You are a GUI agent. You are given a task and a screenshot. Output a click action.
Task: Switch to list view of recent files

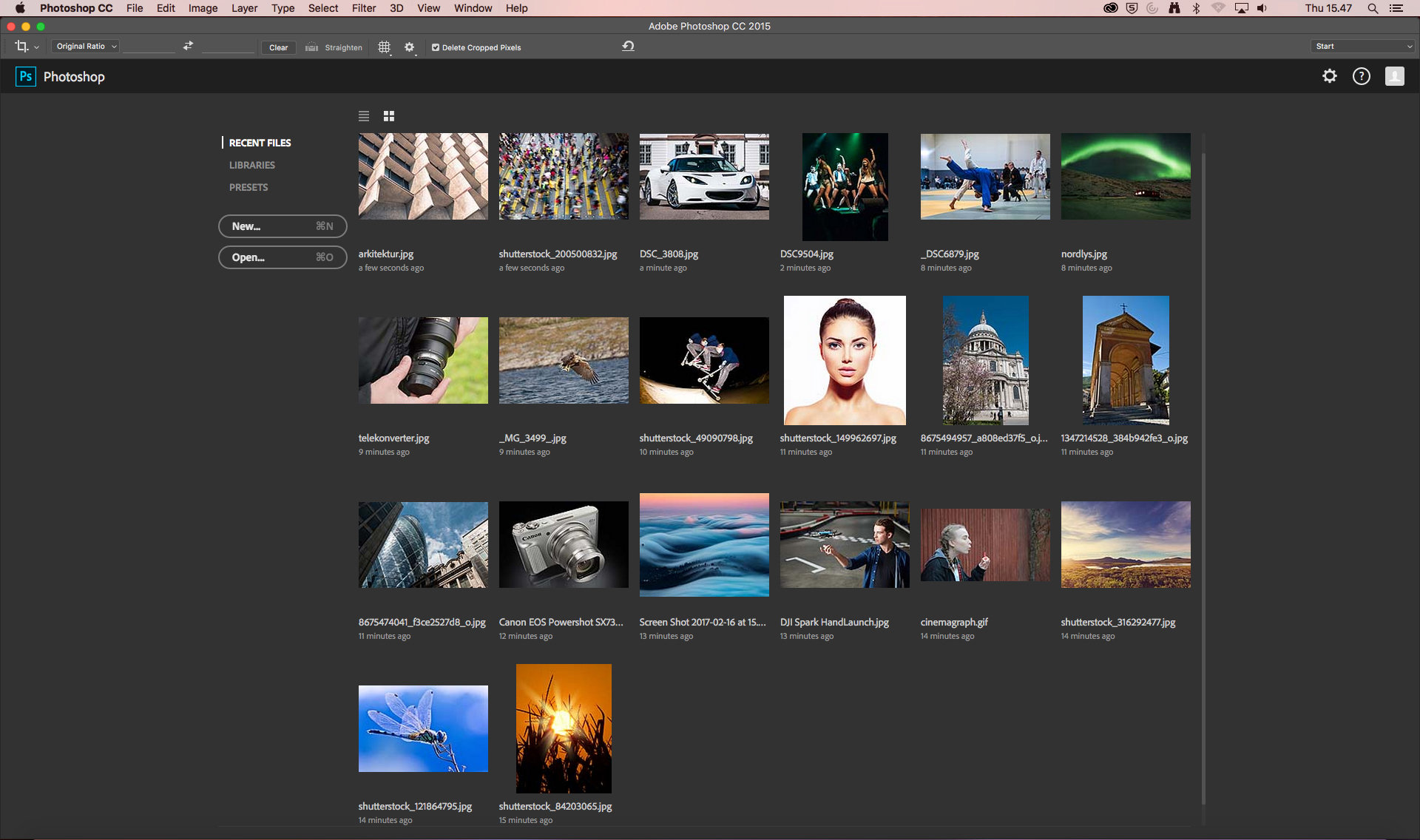click(364, 116)
